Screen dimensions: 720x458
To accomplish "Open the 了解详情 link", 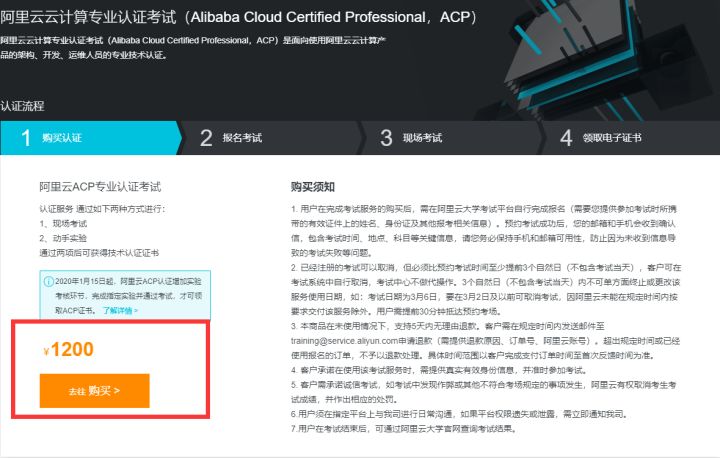I will pyautogui.click(x=120, y=311).
